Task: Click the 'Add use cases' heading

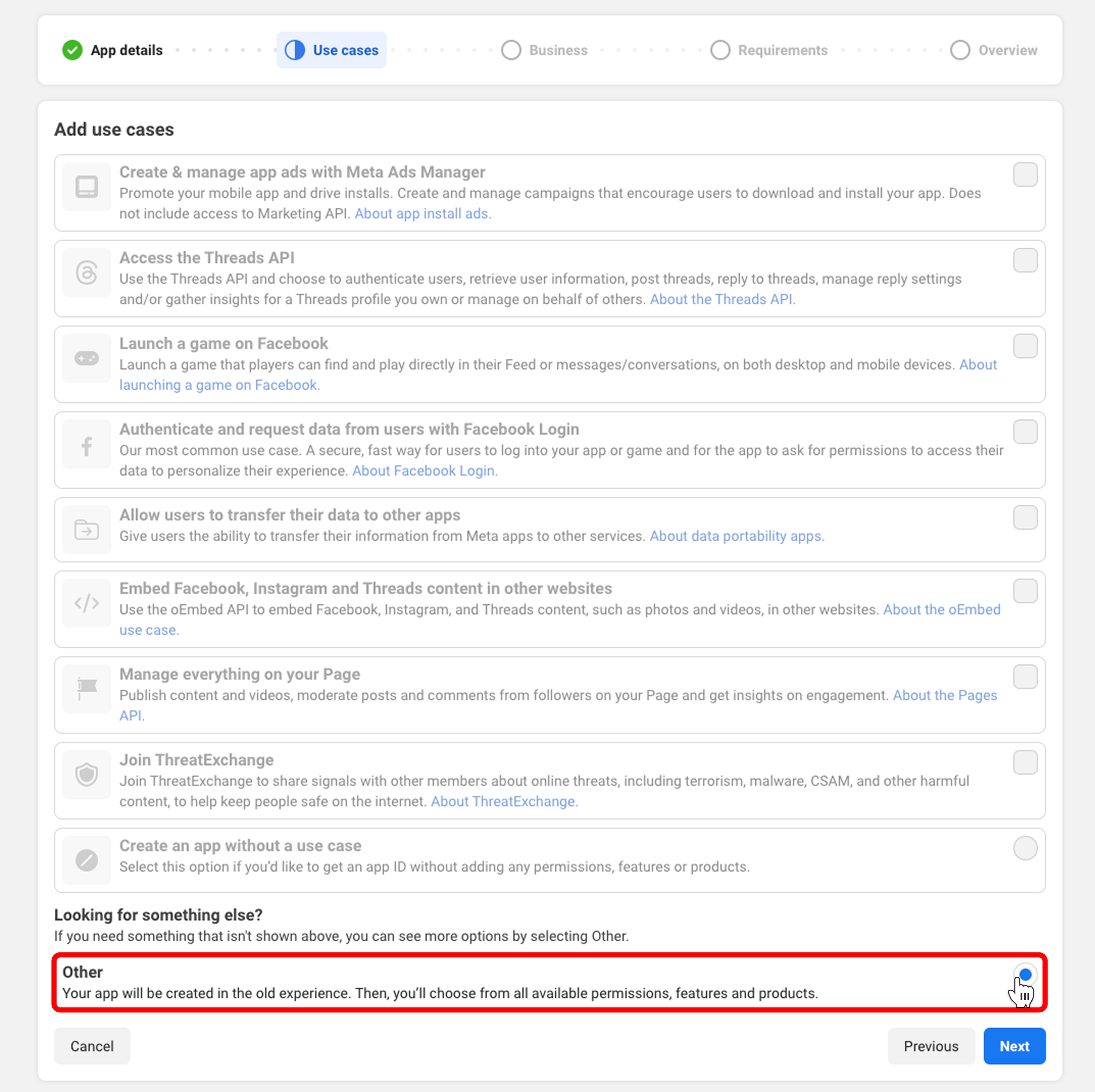Action: [x=114, y=130]
